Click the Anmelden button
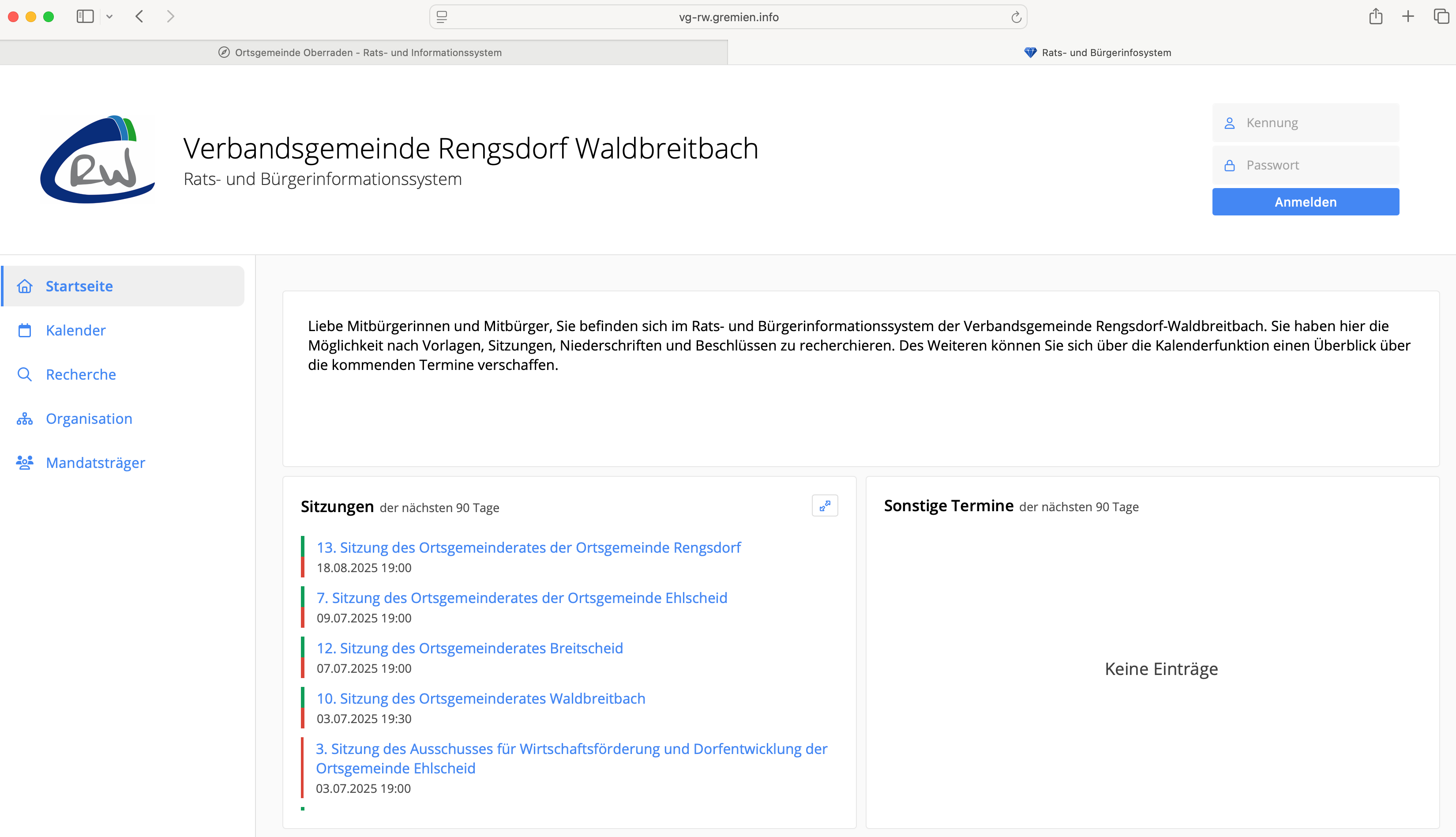Image resolution: width=1456 pixels, height=837 pixels. (x=1305, y=202)
